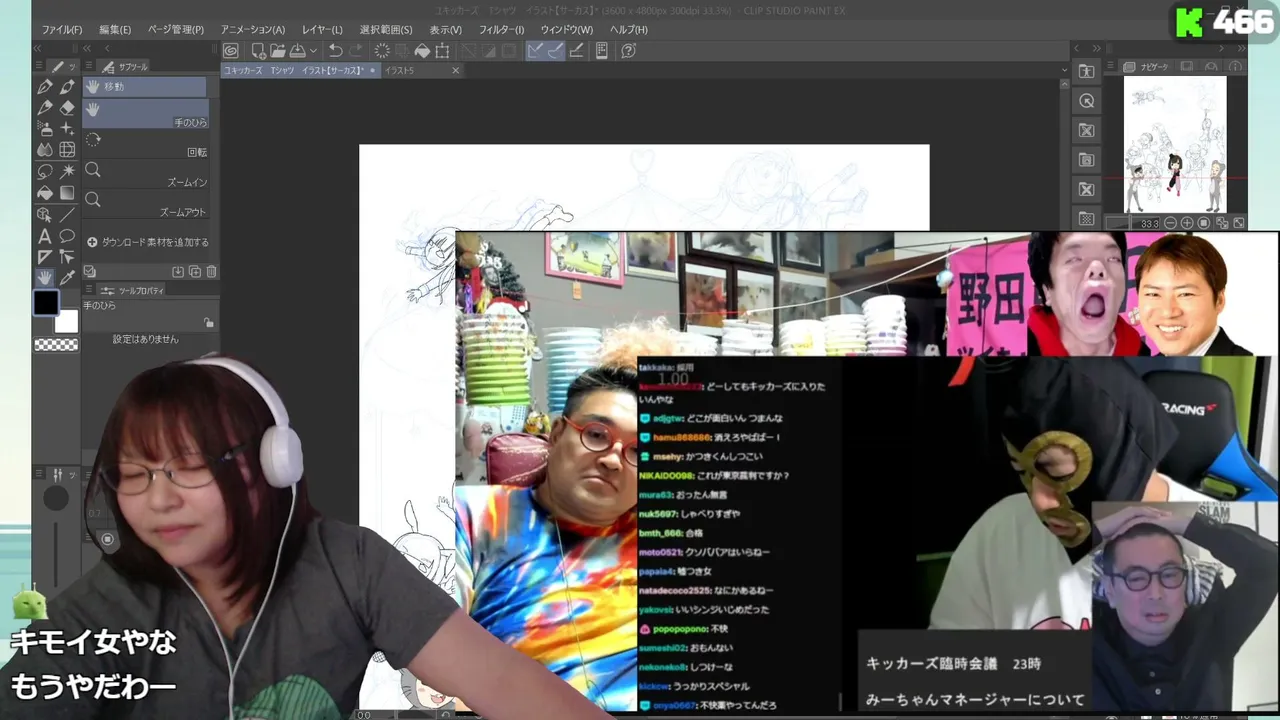Undo the last action
The image size is (1280, 720).
pyautogui.click(x=336, y=51)
